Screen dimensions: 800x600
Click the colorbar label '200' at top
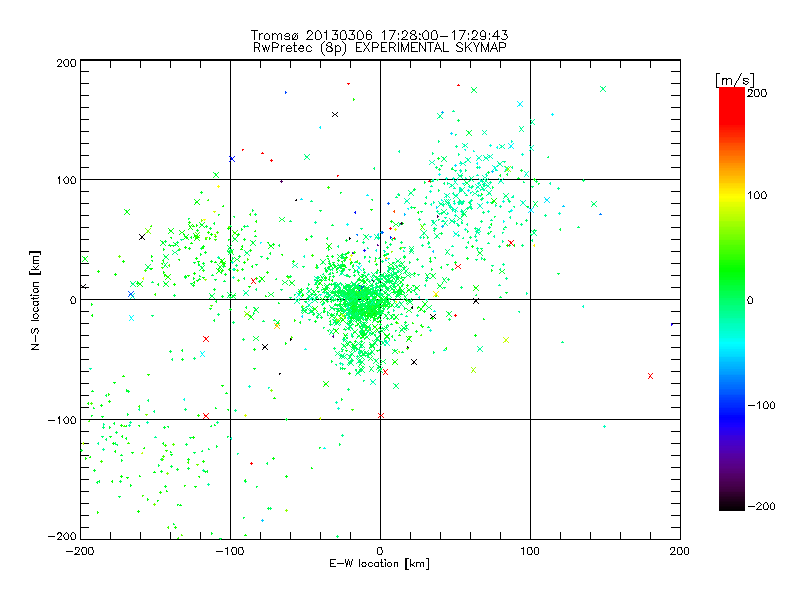point(757,93)
